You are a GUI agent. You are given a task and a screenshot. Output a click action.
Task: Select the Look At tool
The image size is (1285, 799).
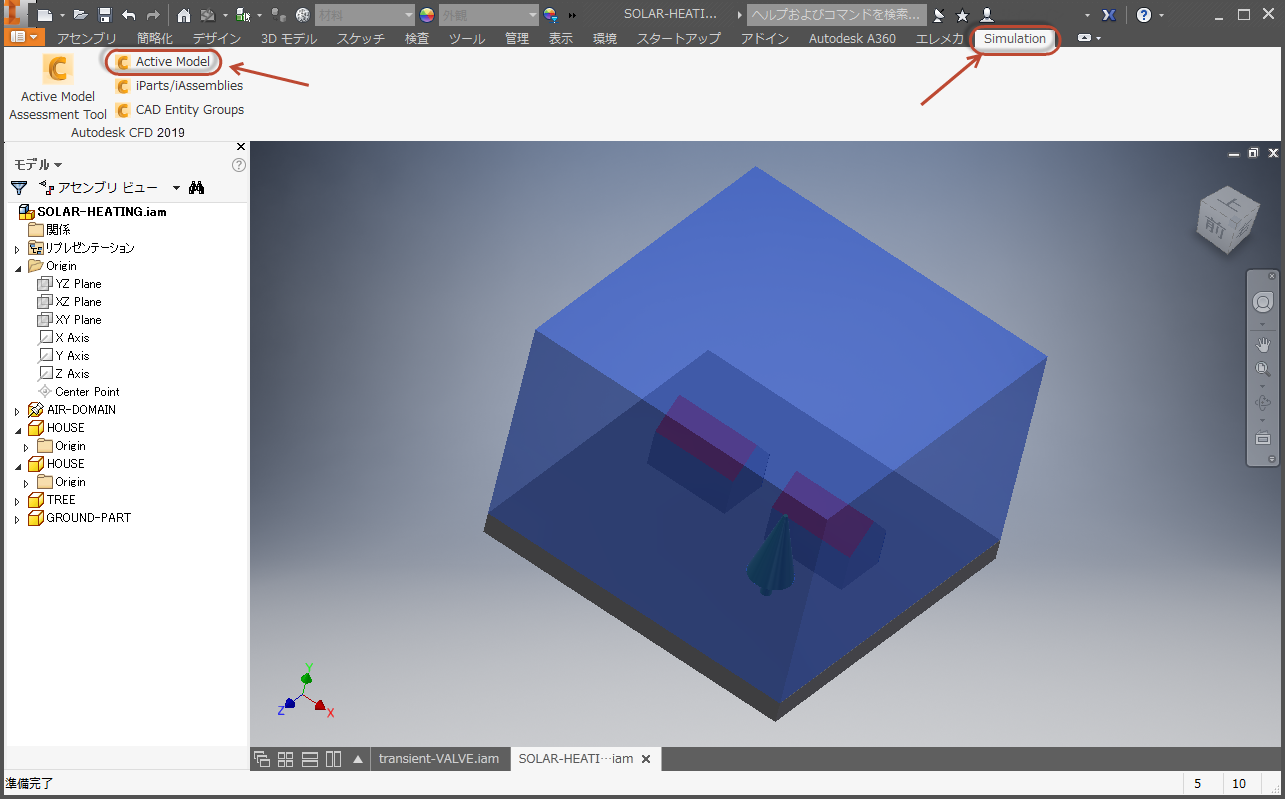(x=1263, y=438)
